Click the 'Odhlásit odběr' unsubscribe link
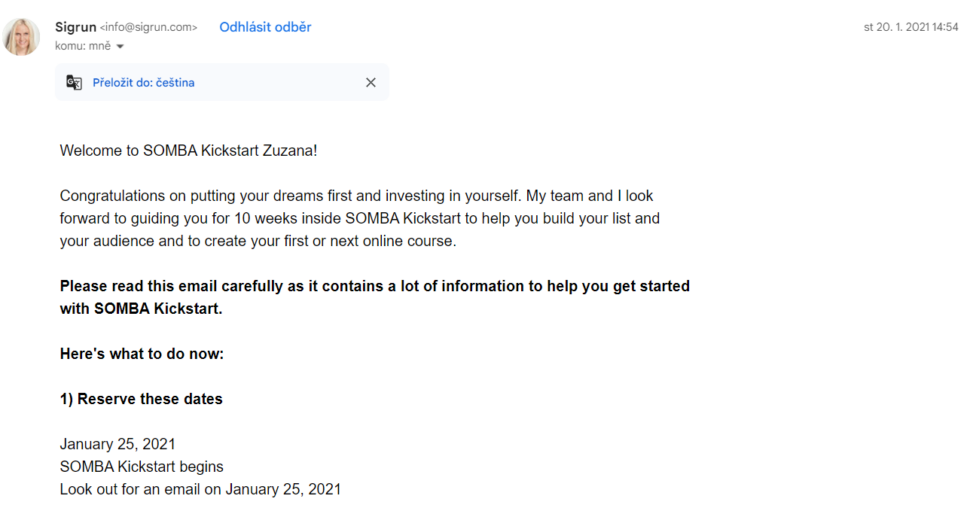The height and width of the screenshot is (514, 970). pyautogui.click(x=265, y=27)
